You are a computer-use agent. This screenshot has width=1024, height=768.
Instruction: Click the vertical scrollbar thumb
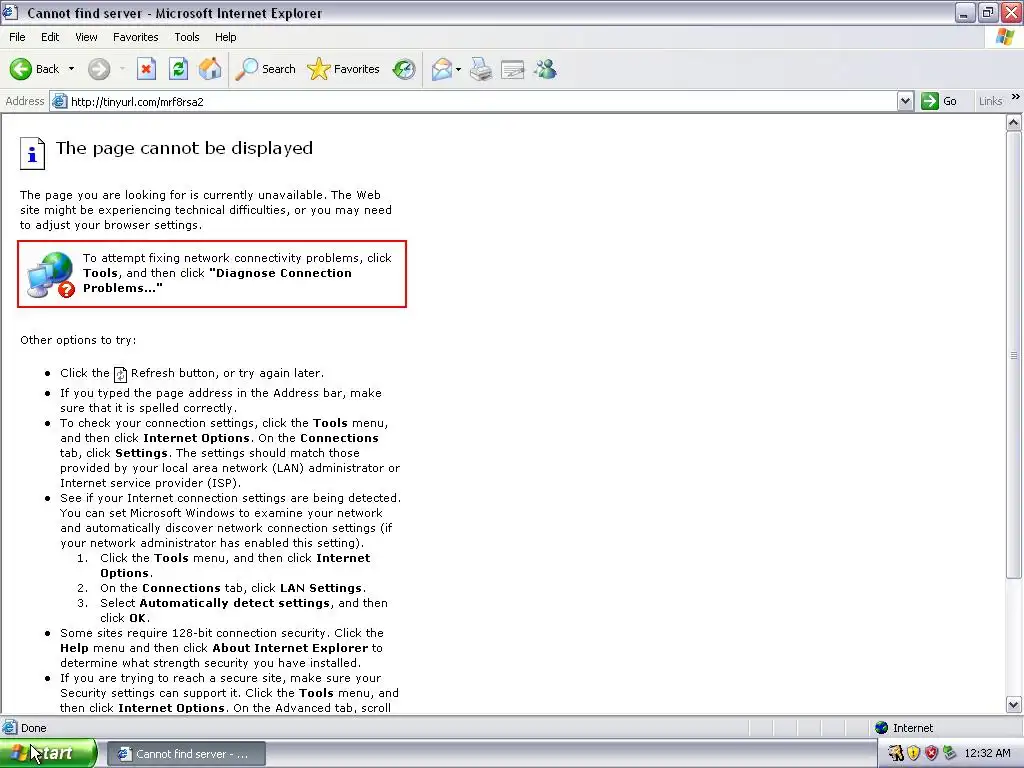click(x=1014, y=355)
